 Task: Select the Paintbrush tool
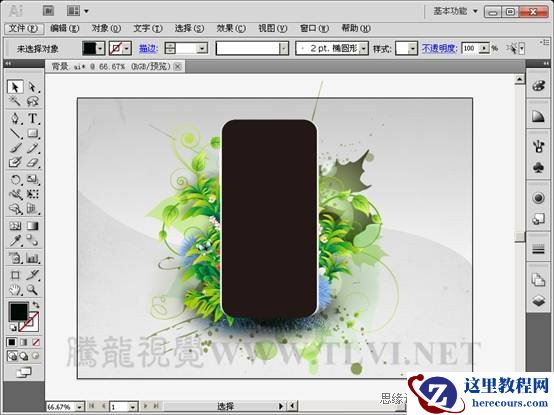point(15,148)
